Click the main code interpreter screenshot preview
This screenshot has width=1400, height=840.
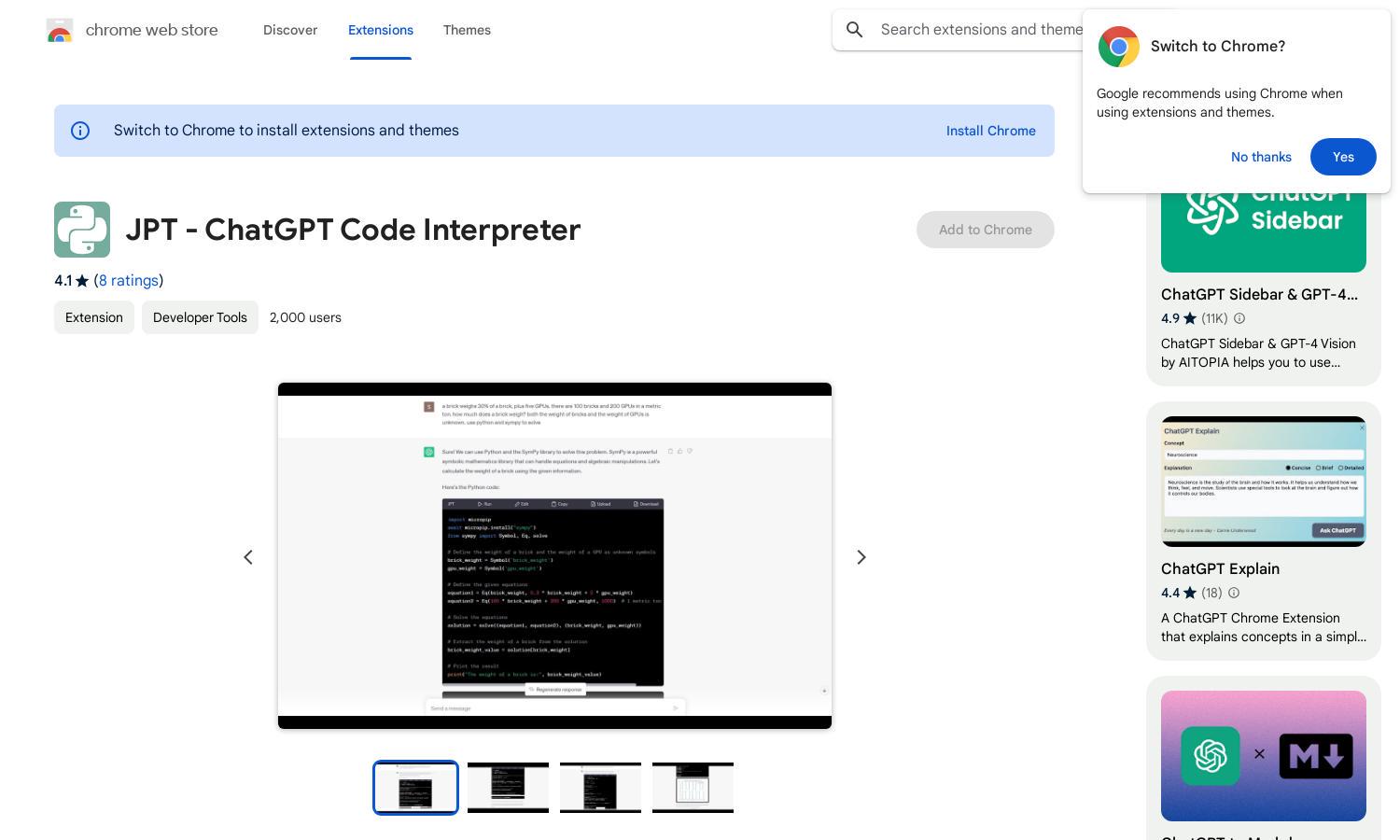click(554, 556)
